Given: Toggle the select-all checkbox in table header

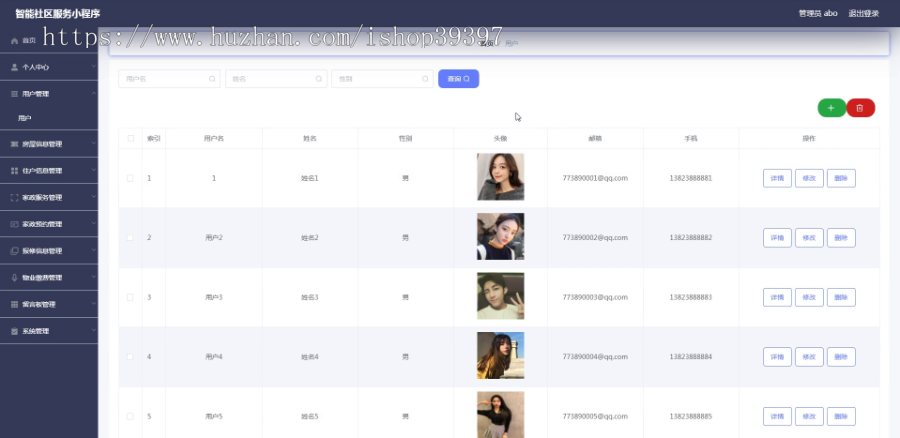Looking at the screenshot, I should tap(131, 138).
